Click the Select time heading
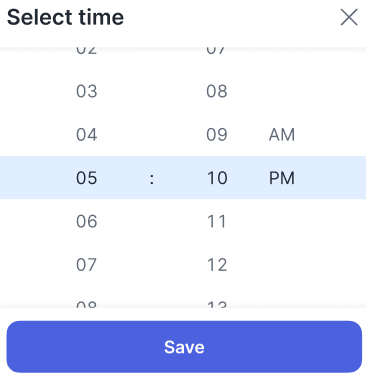366x376 pixels. point(65,17)
